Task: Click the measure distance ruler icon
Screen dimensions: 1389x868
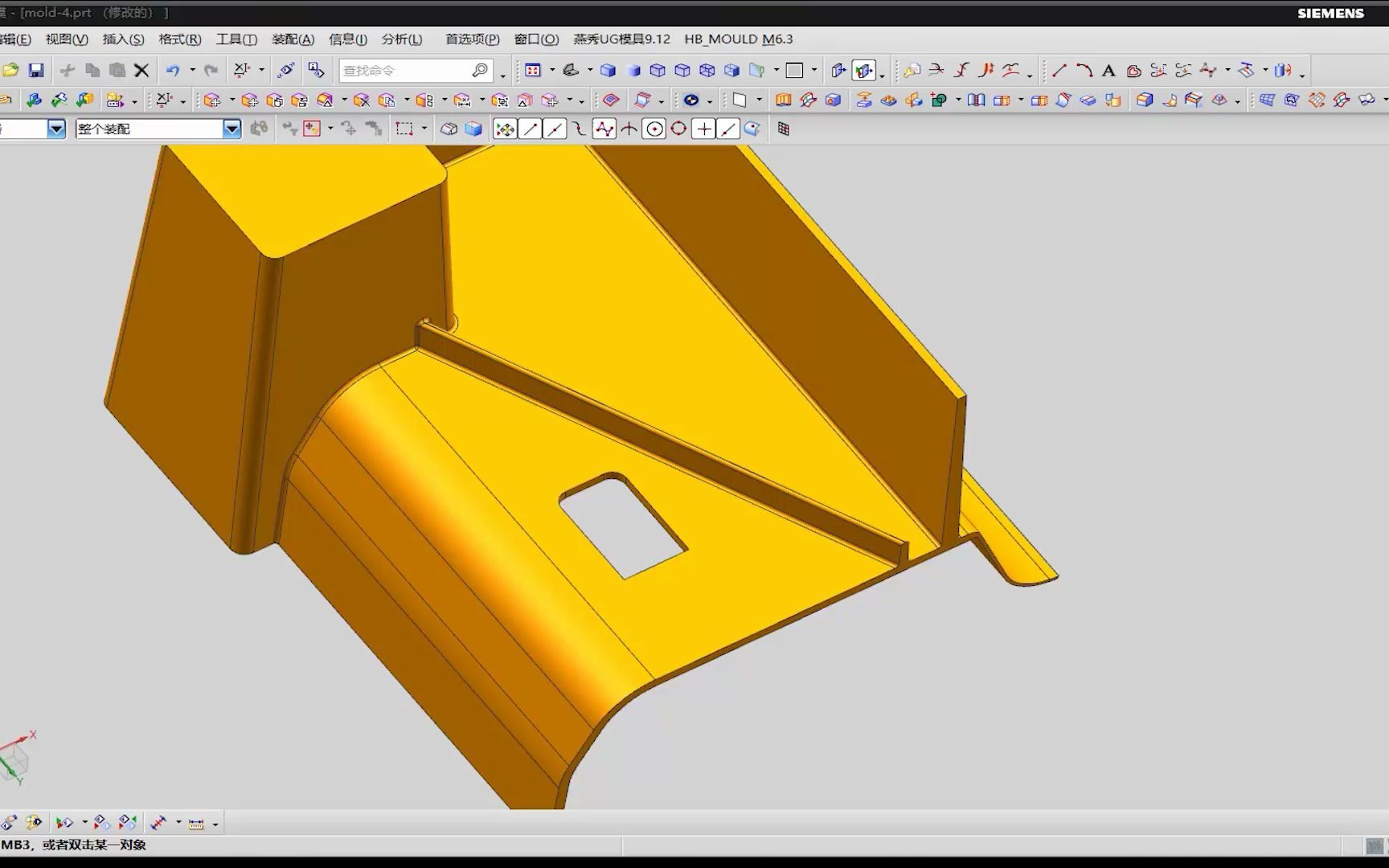Action: [196, 823]
